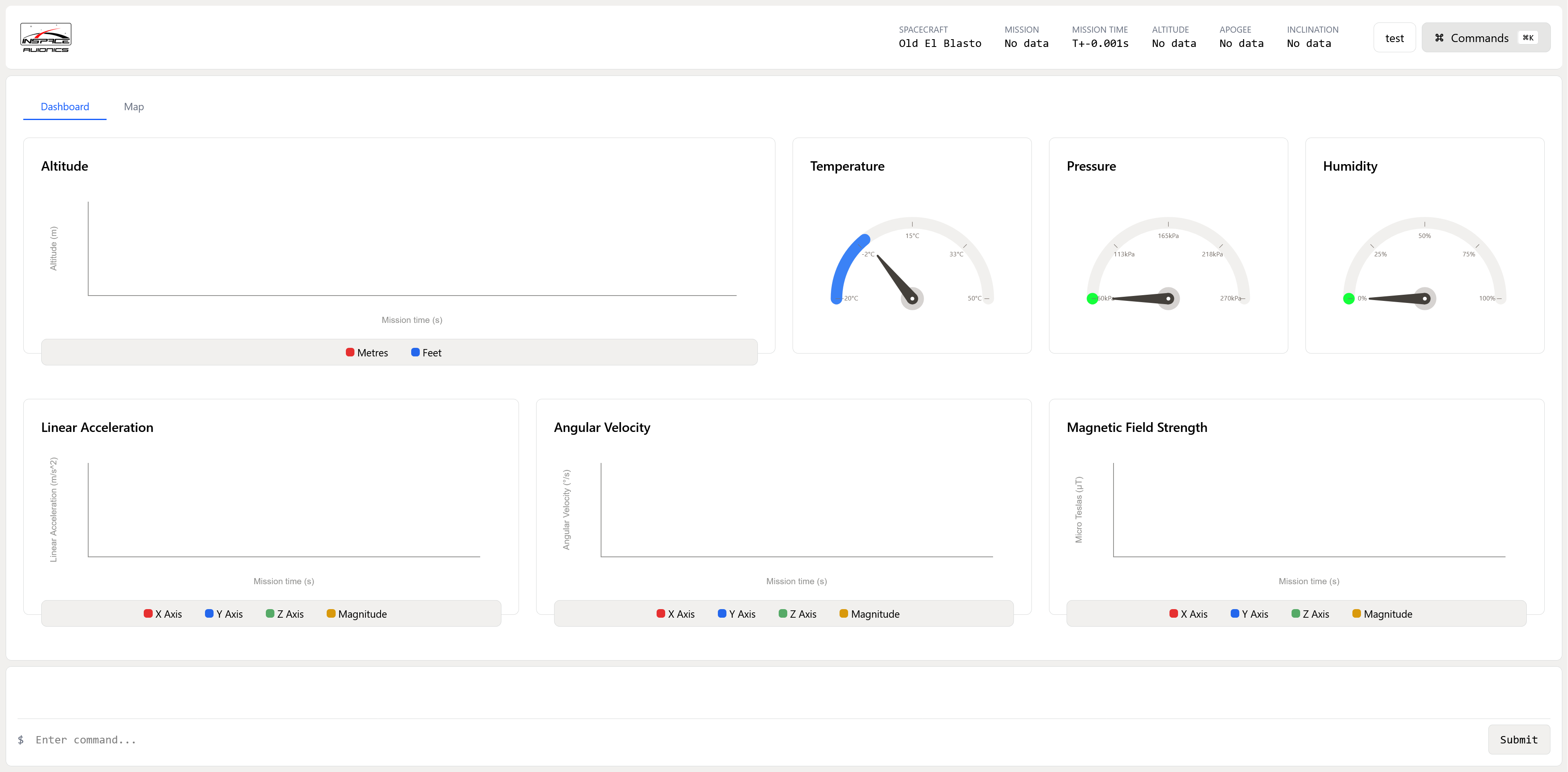Click the test button in header

click(1394, 38)
